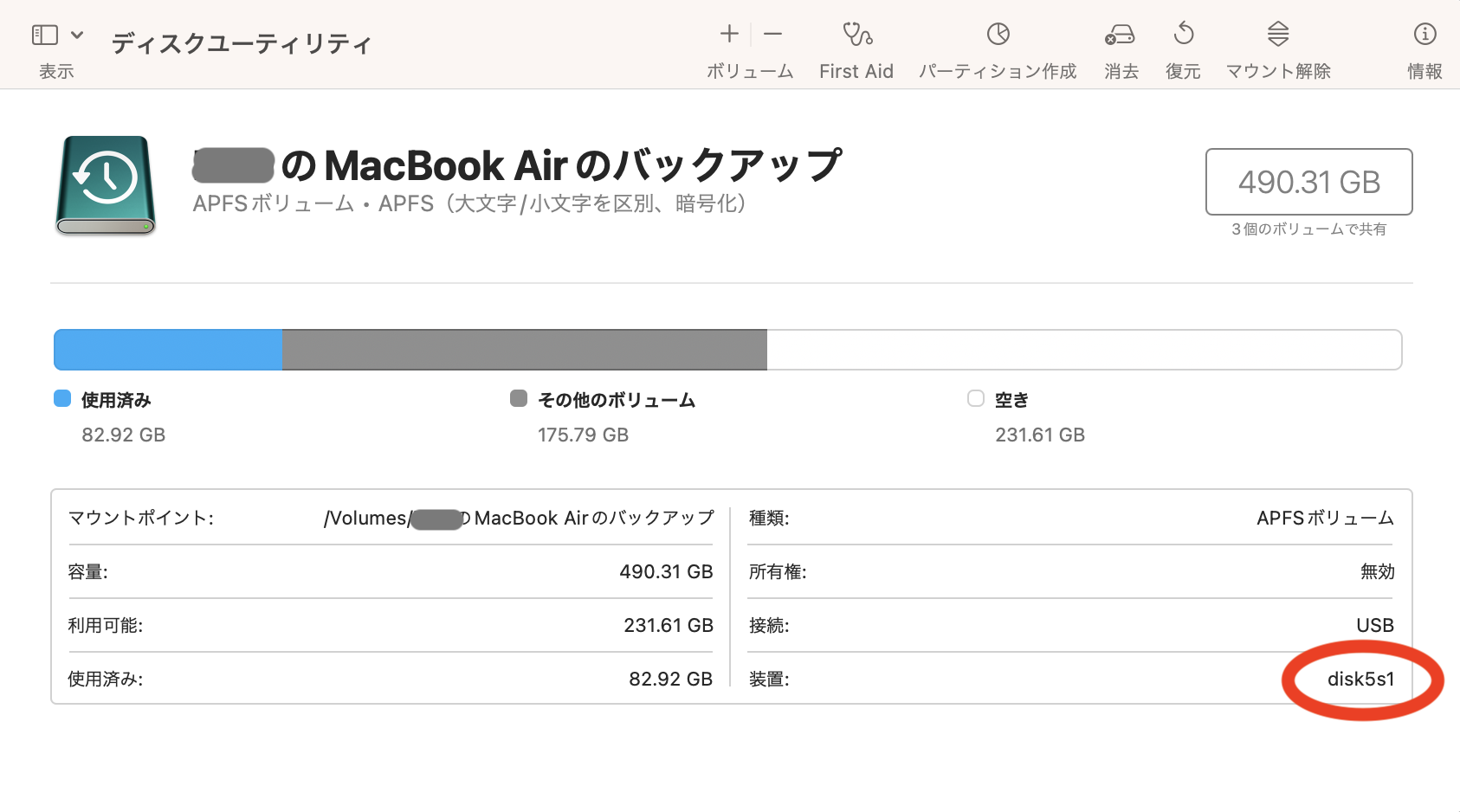The height and width of the screenshot is (812, 1460).
Task: Click the 175.79 GB other volumes value
Action: 584,435
